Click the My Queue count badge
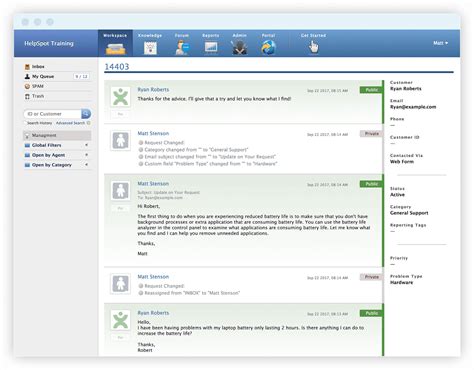 [x=81, y=77]
